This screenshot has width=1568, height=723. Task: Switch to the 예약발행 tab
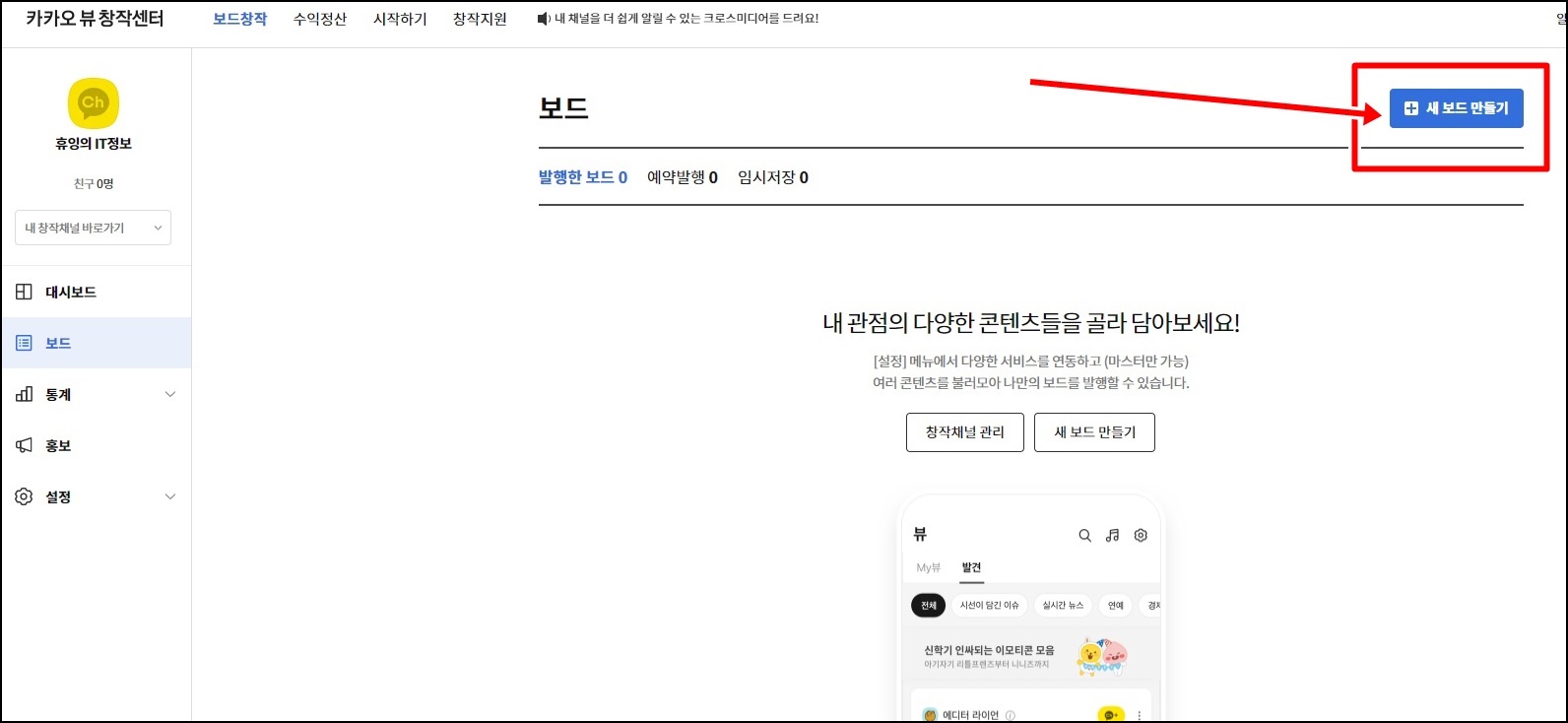point(683,177)
